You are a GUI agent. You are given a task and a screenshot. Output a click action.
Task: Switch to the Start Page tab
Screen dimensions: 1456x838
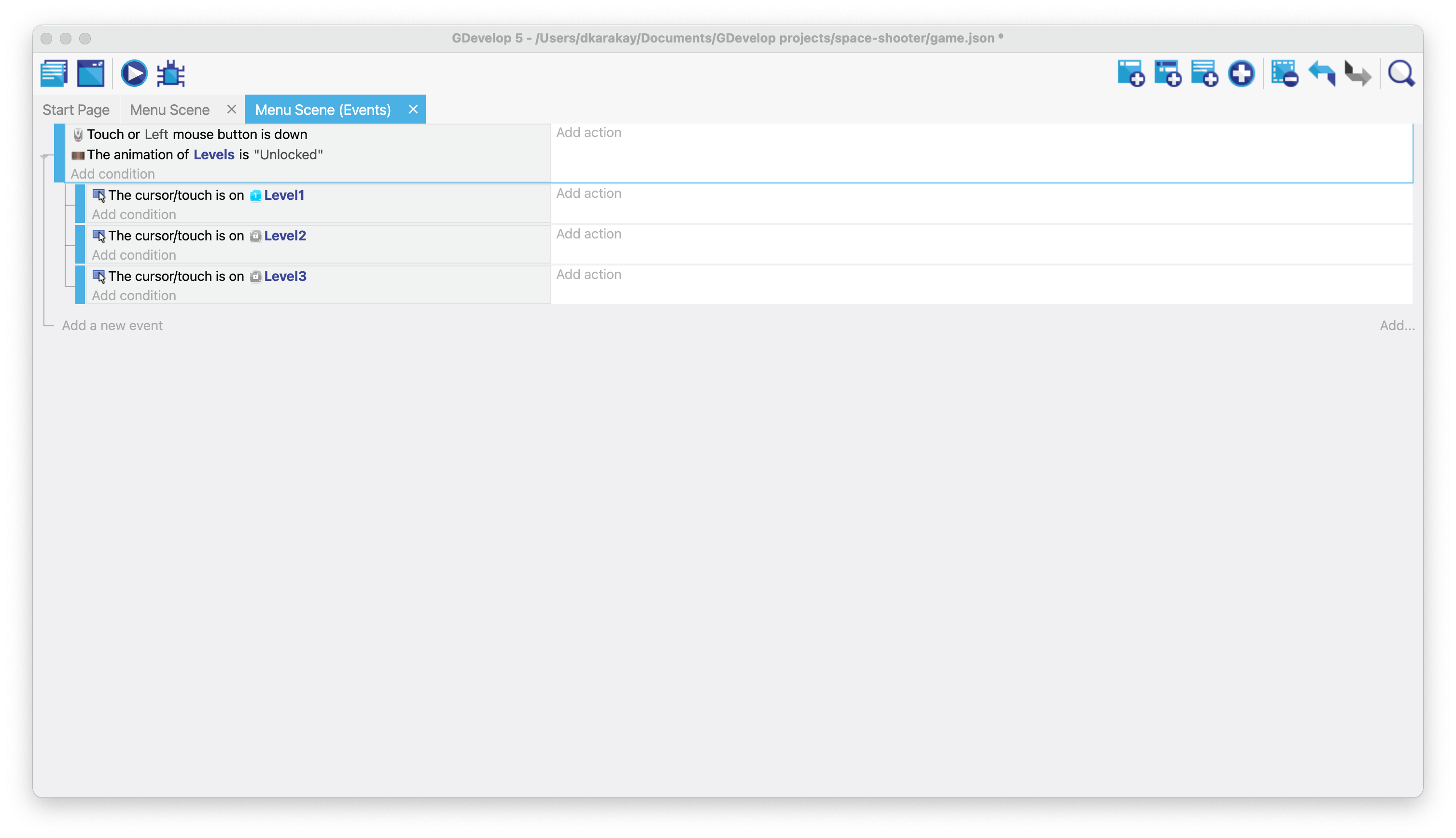(x=76, y=110)
